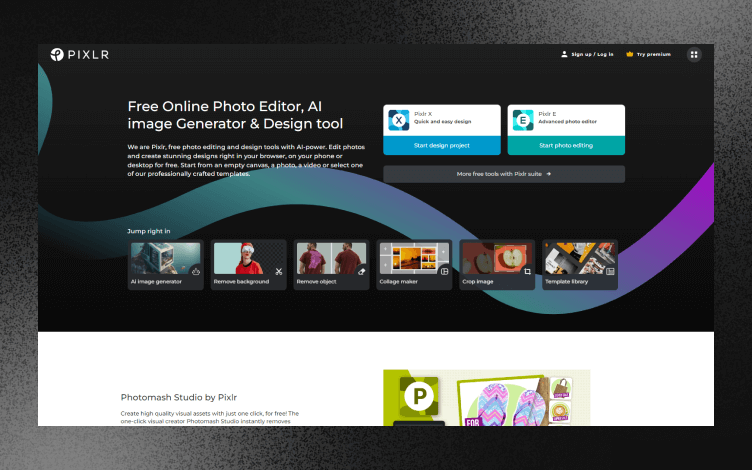The image size is (752, 470).
Task: Click the template icon on Template library
Action: click(610, 271)
